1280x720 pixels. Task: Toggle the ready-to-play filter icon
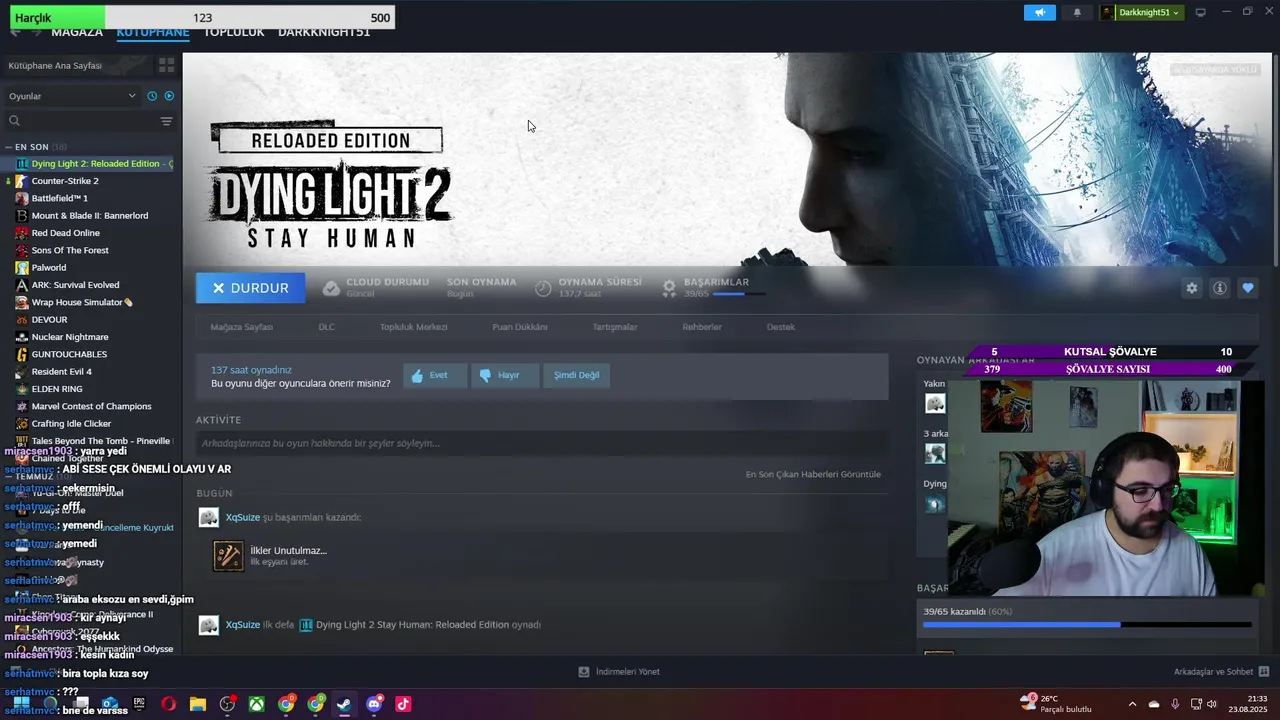[x=169, y=96]
